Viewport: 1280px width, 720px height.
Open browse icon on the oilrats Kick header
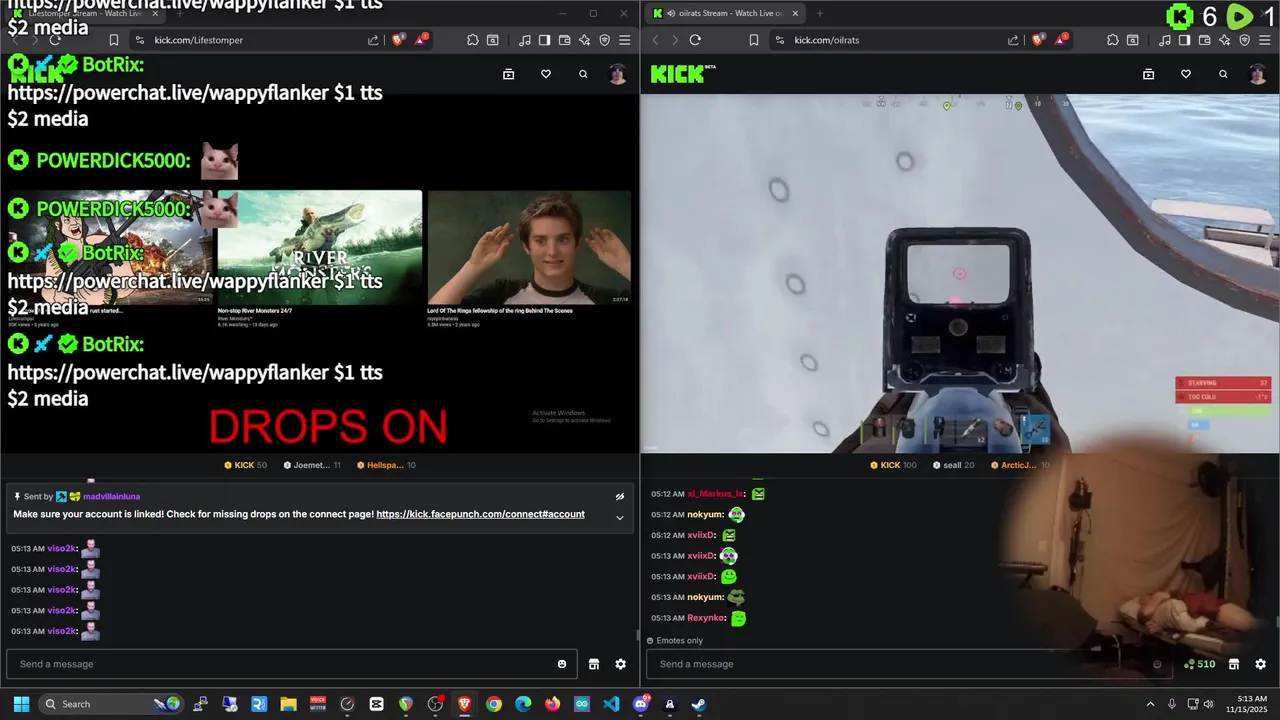tap(1148, 74)
